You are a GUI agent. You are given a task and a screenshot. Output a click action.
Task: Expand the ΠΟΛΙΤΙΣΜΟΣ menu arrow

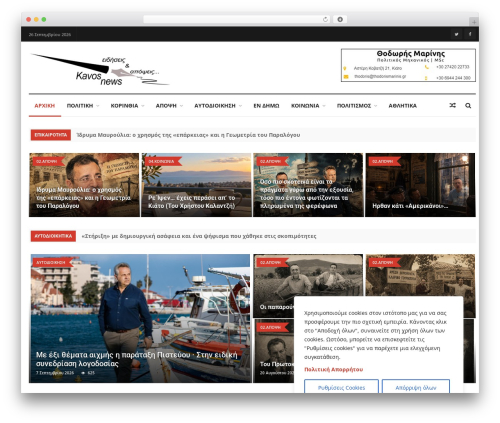tap(376, 106)
